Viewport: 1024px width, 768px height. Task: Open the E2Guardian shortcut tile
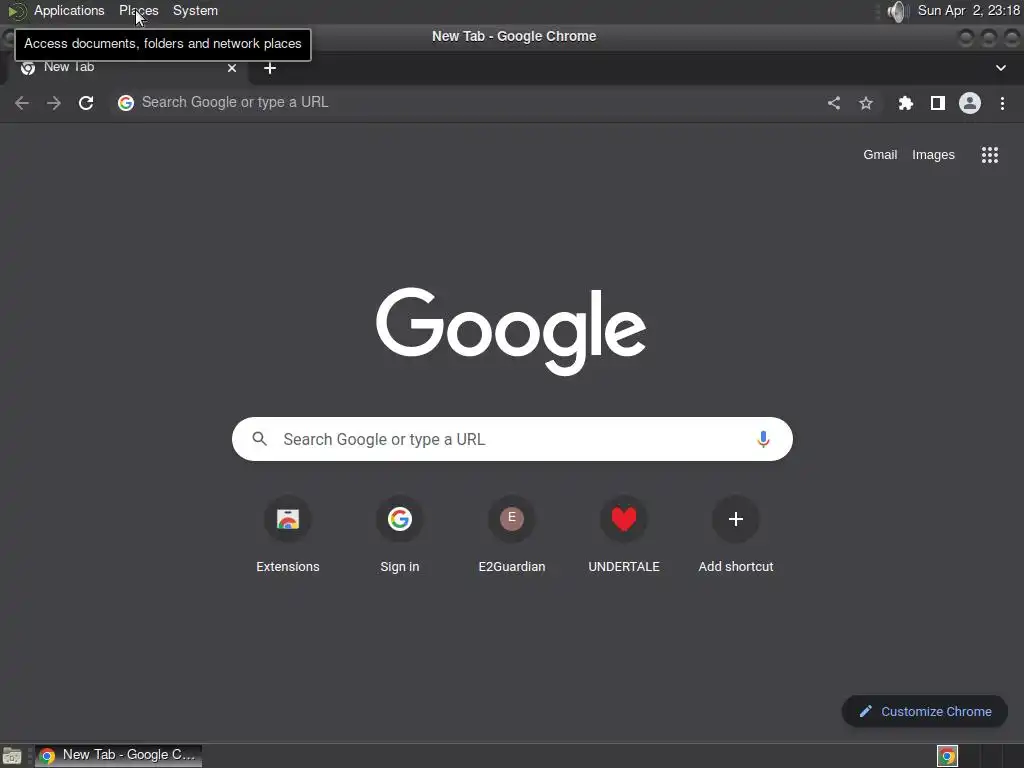(x=512, y=535)
